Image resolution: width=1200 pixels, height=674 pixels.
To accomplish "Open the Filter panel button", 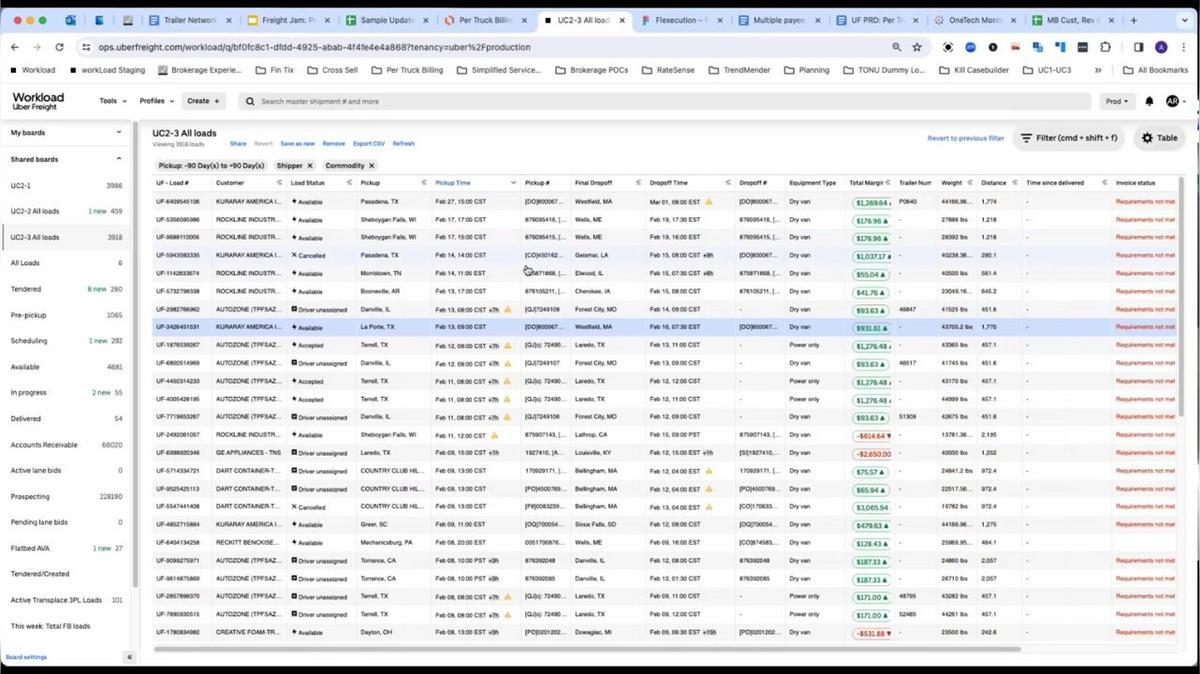I will click(x=1068, y=138).
